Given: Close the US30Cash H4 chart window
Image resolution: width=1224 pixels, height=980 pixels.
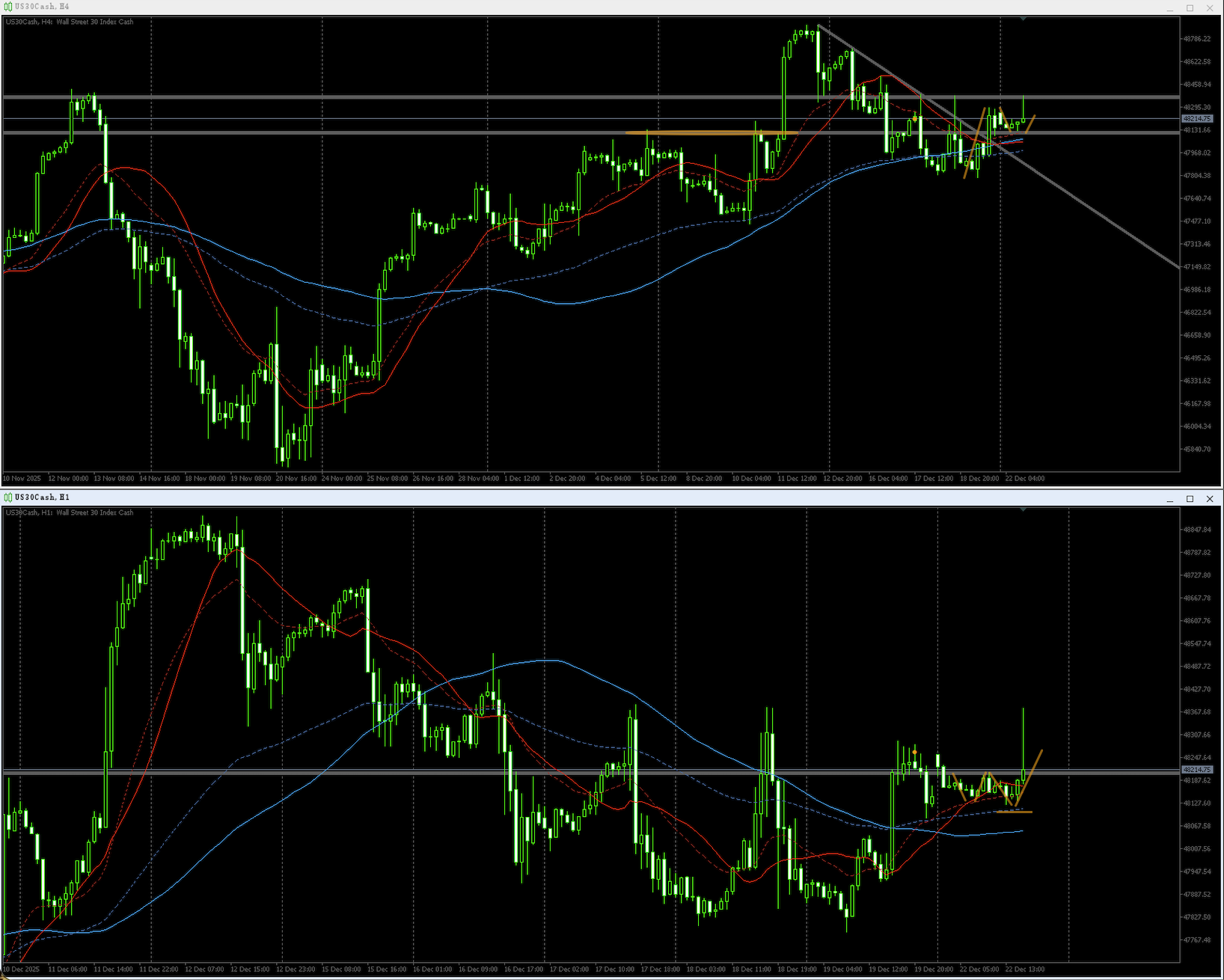Looking at the screenshot, I should tap(1210, 7).
